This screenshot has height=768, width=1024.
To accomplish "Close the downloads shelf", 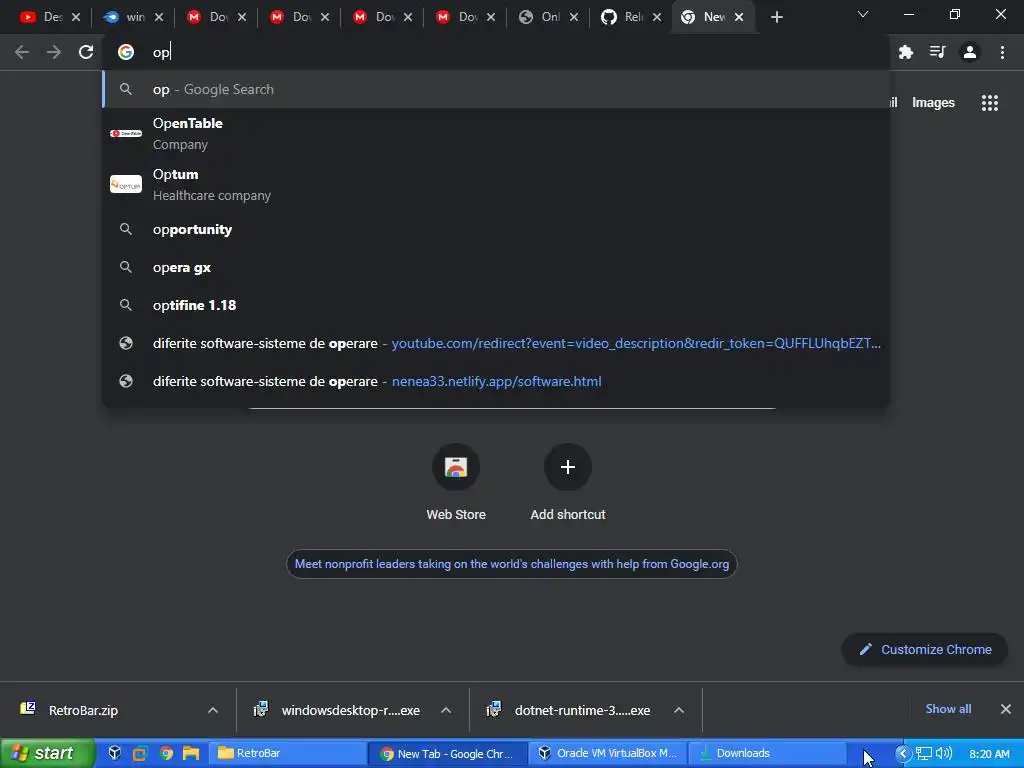I will pyautogui.click(x=1006, y=709).
